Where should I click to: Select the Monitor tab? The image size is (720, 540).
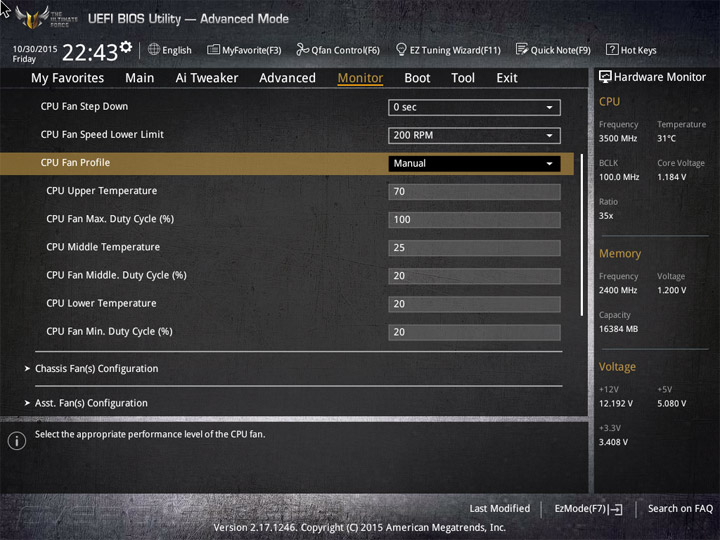(x=360, y=78)
